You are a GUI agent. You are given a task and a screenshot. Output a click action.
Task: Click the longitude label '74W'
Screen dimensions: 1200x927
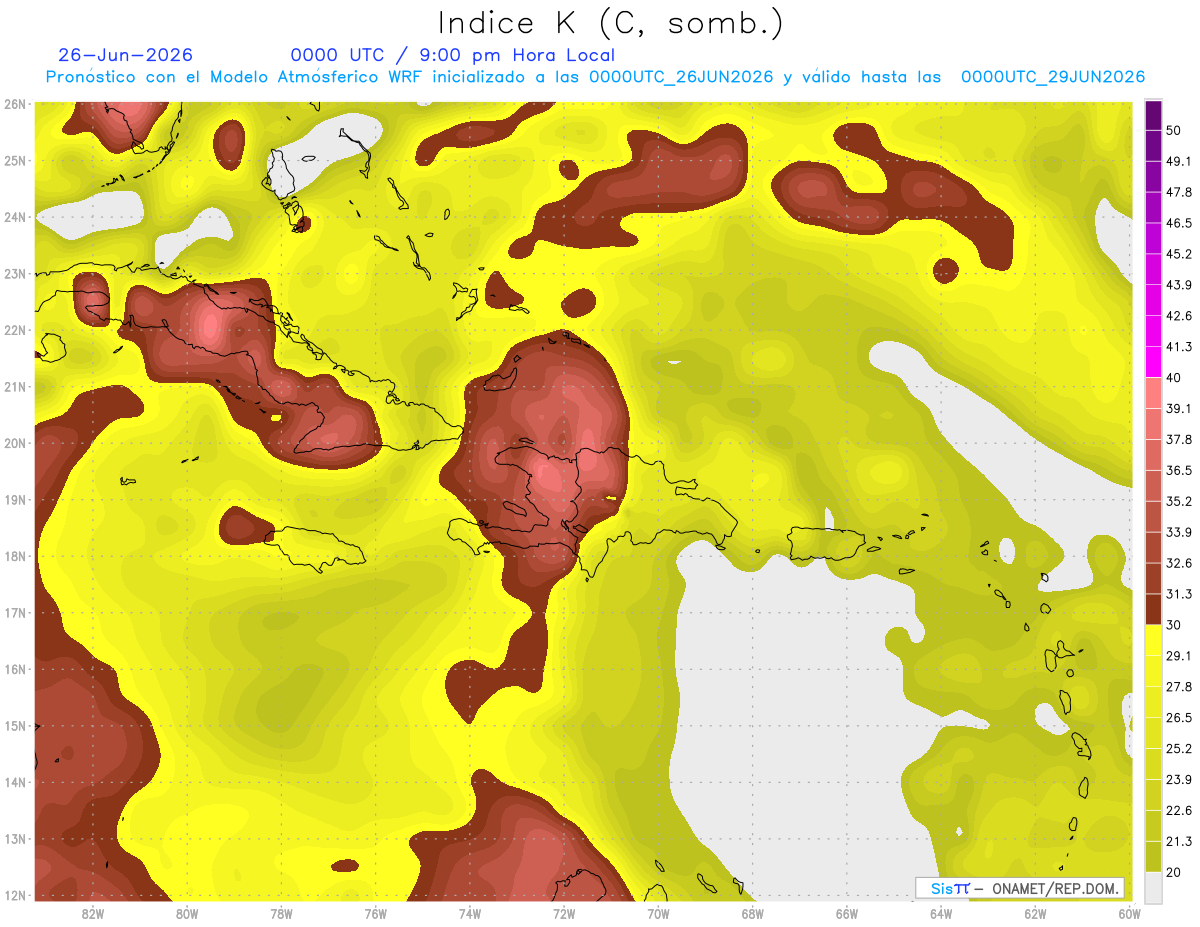470,913
